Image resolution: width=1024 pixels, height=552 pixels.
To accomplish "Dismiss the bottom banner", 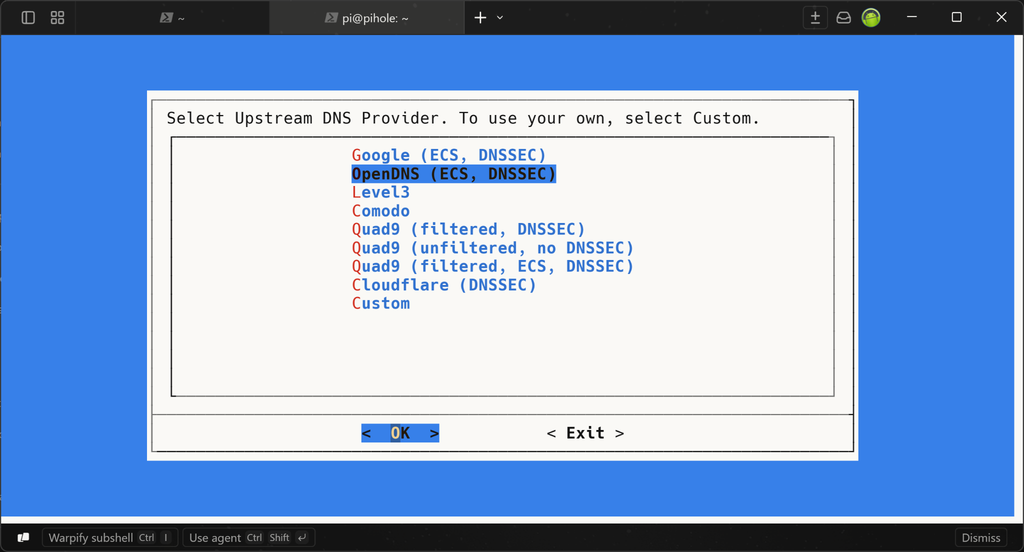I will pos(980,538).
